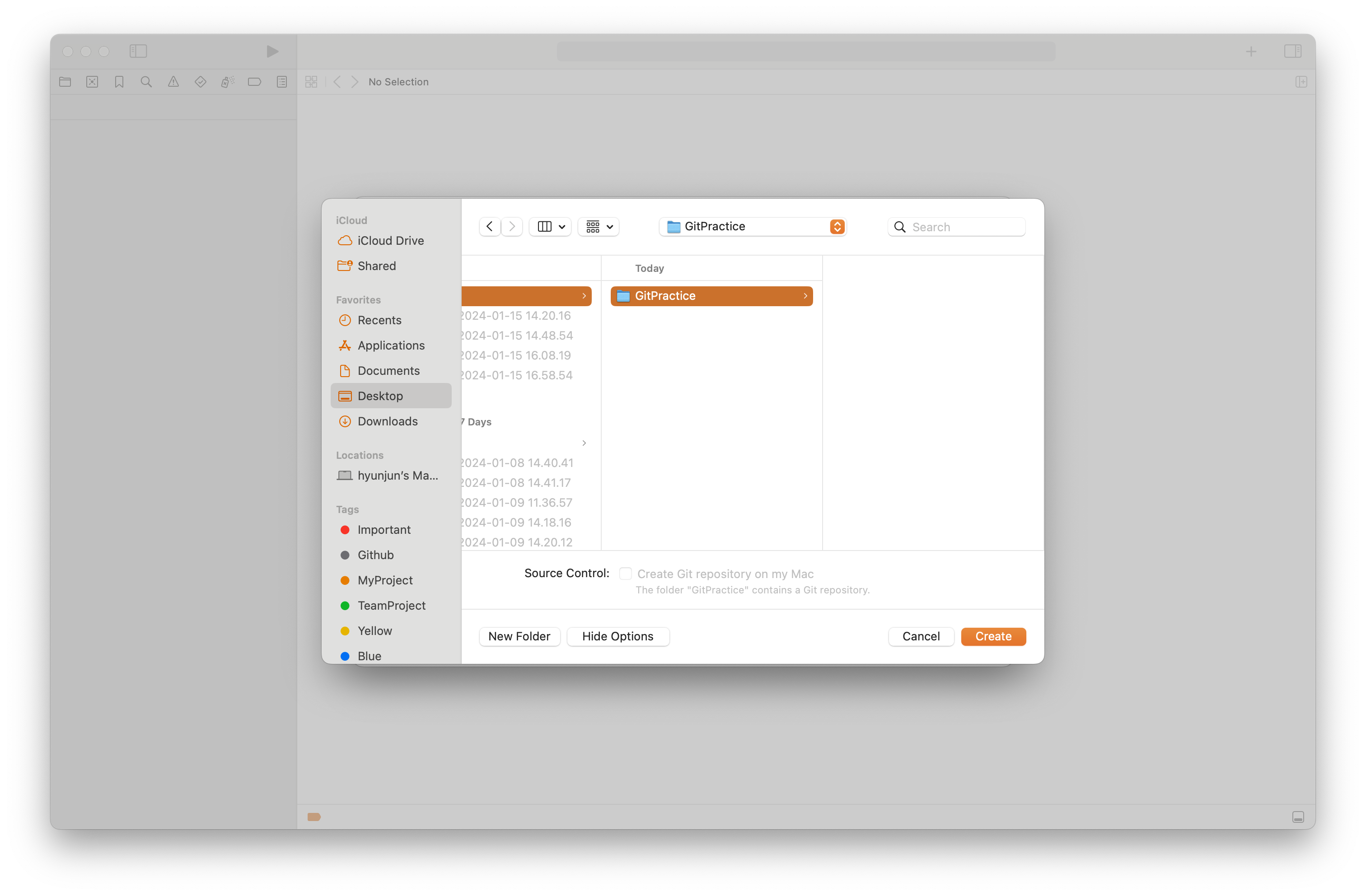Open the column view mode dropdown
Image resolution: width=1366 pixels, height=896 pixels.
tap(550, 227)
